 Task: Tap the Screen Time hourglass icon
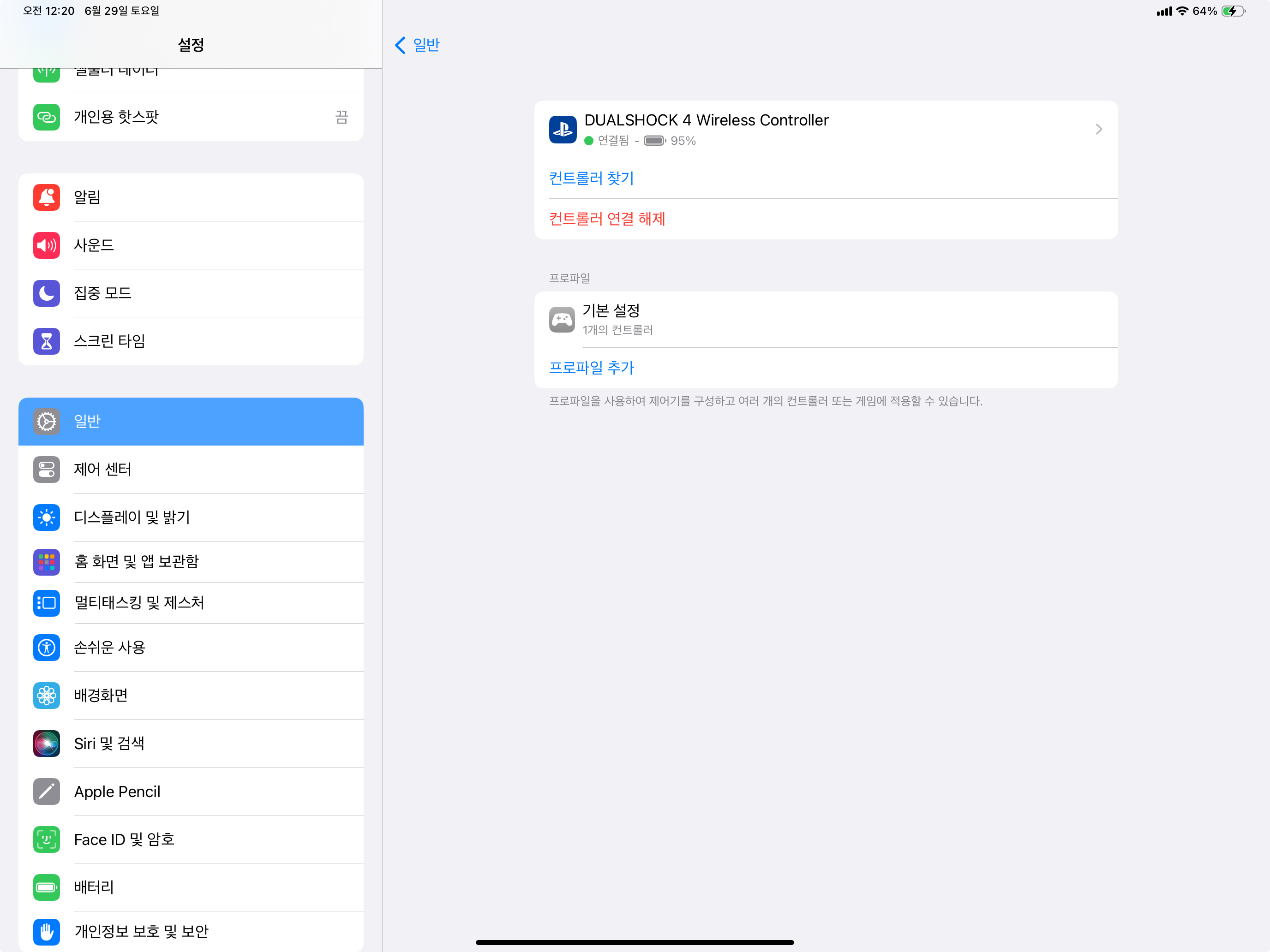[47, 341]
